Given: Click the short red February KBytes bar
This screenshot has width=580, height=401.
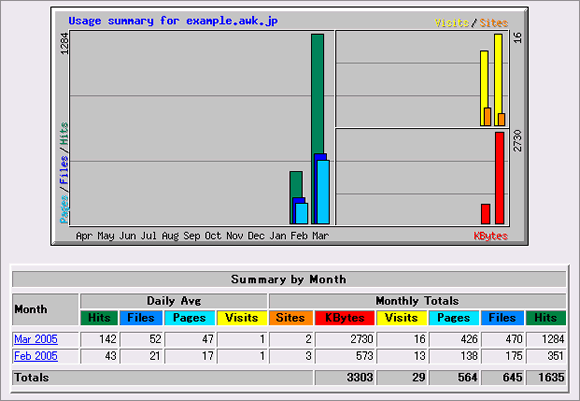Looking at the screenshot, I should coord(486,214).
